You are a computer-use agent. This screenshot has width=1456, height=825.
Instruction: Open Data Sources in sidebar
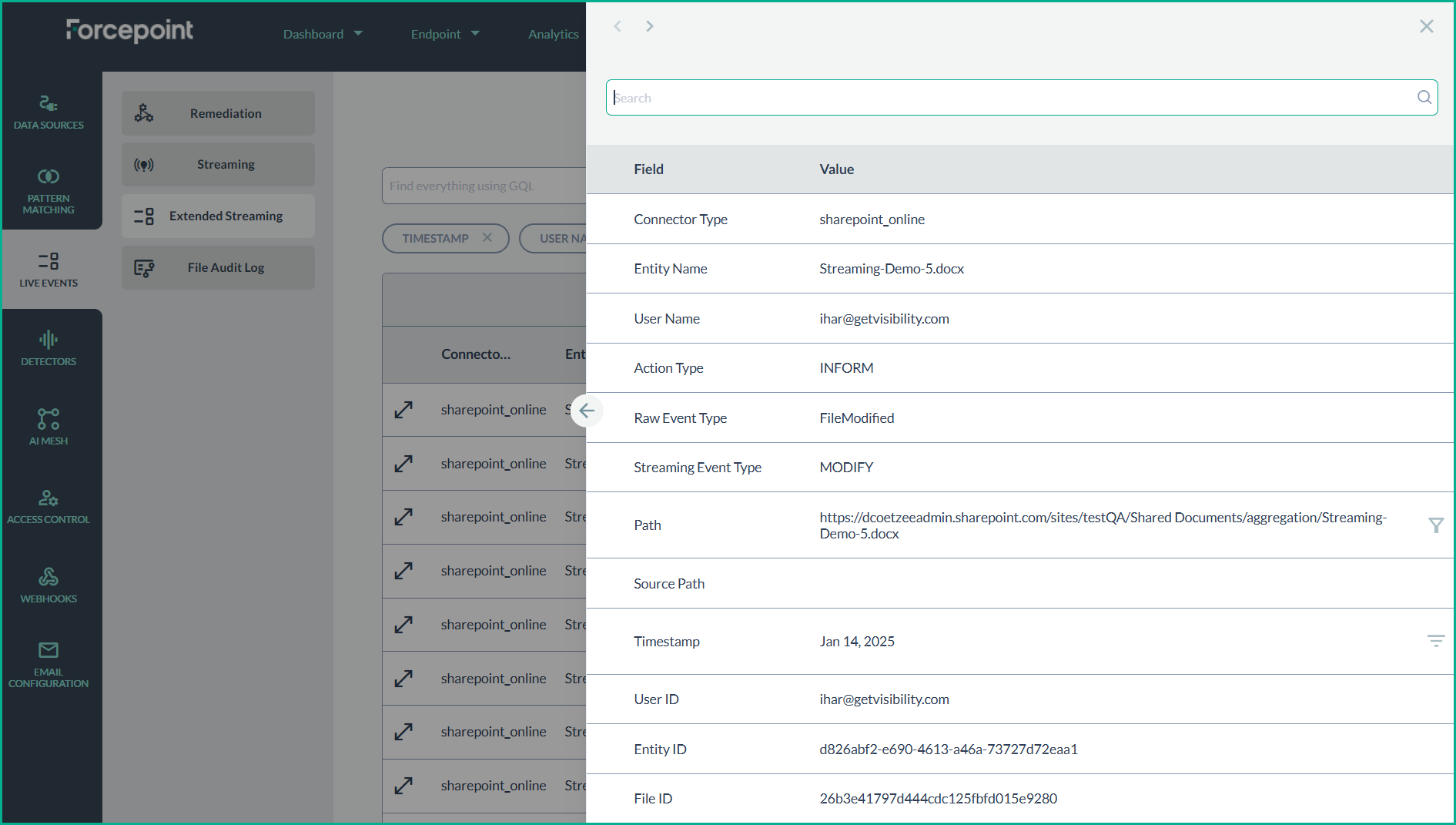click(49, 112)
